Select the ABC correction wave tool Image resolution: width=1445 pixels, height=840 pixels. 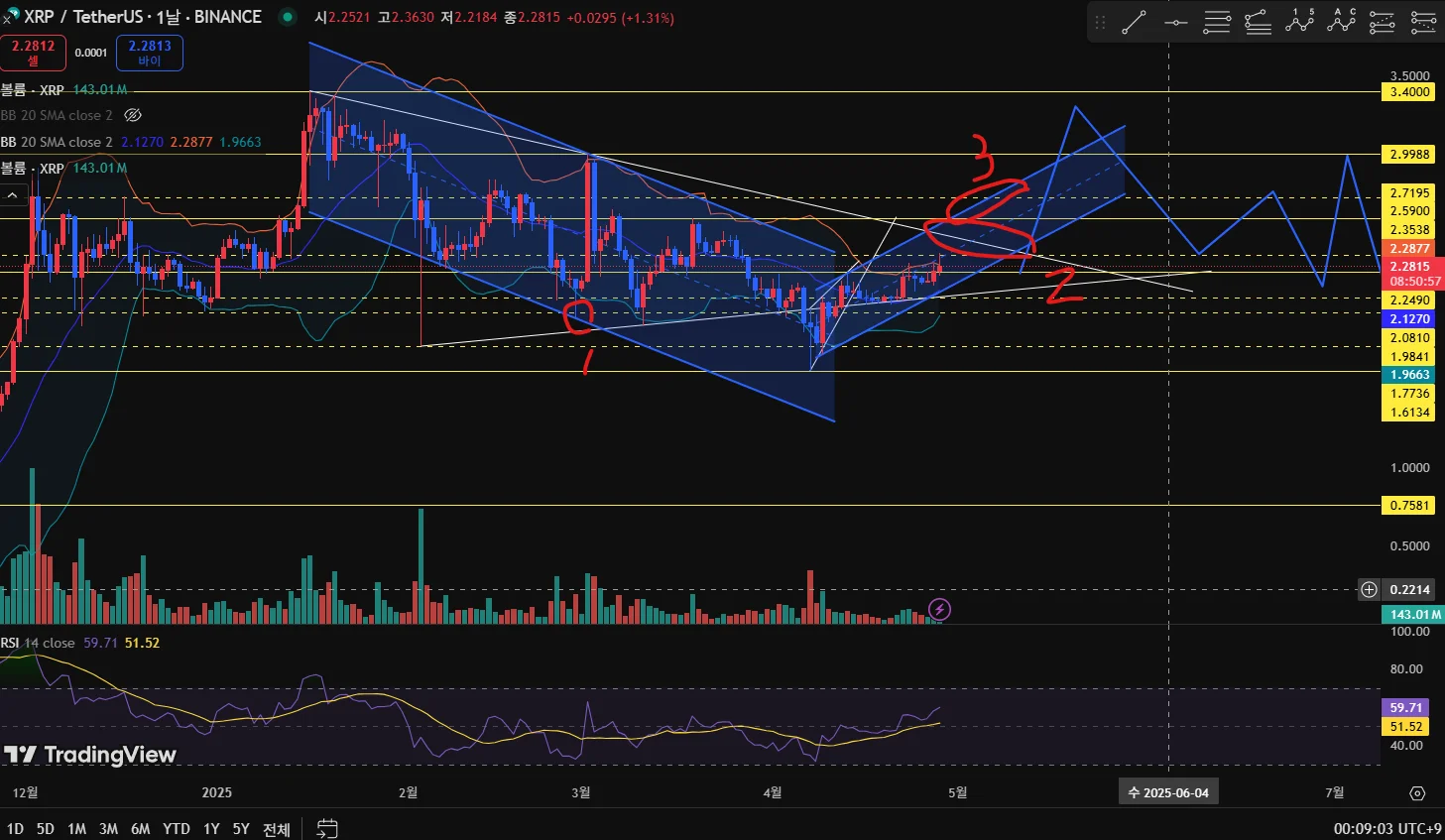(1341, 22)
